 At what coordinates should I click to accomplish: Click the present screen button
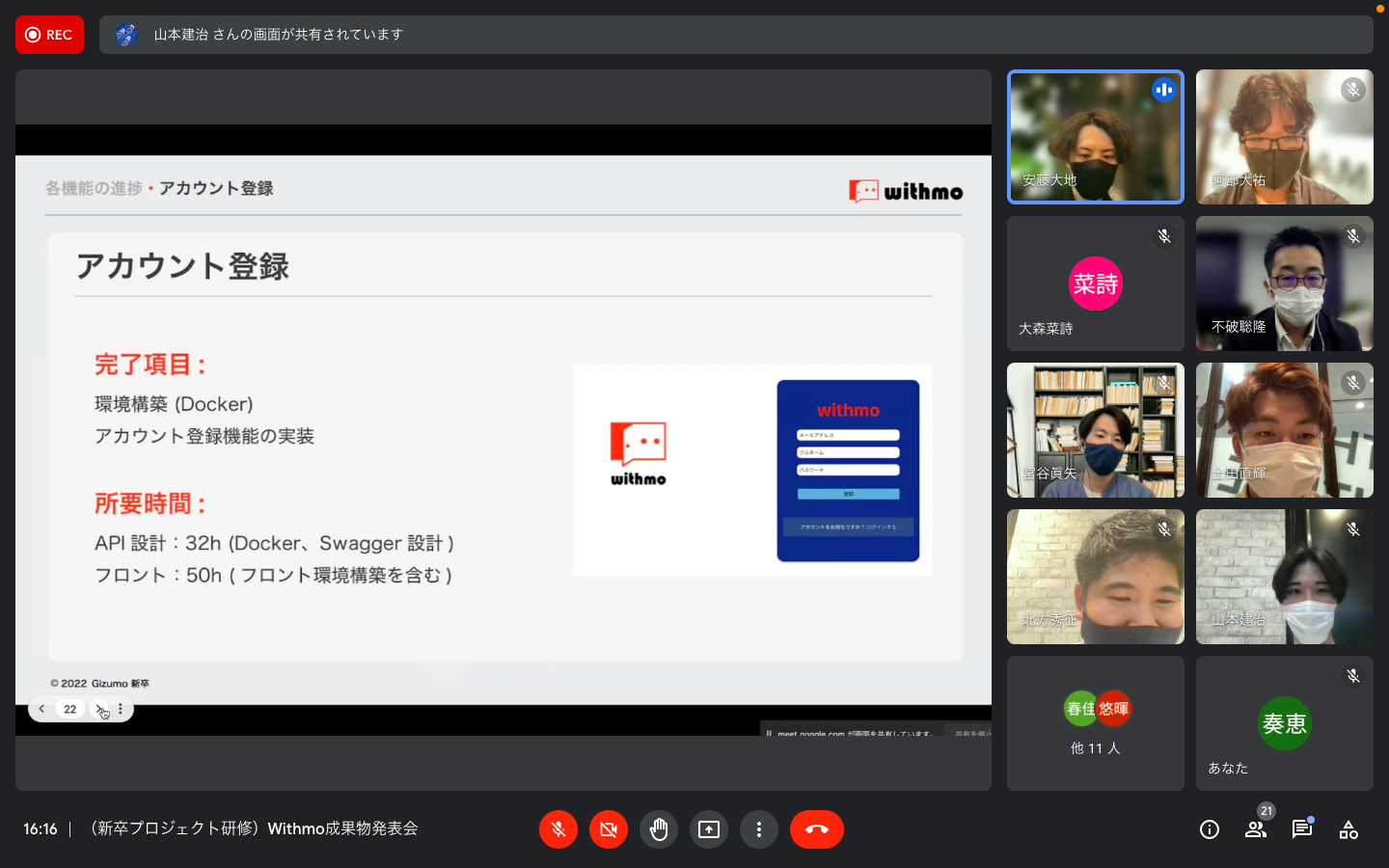tap(709, 829)
